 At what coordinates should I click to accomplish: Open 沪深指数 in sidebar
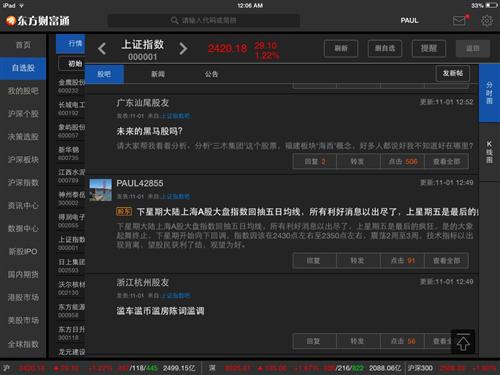coord(23,183)
